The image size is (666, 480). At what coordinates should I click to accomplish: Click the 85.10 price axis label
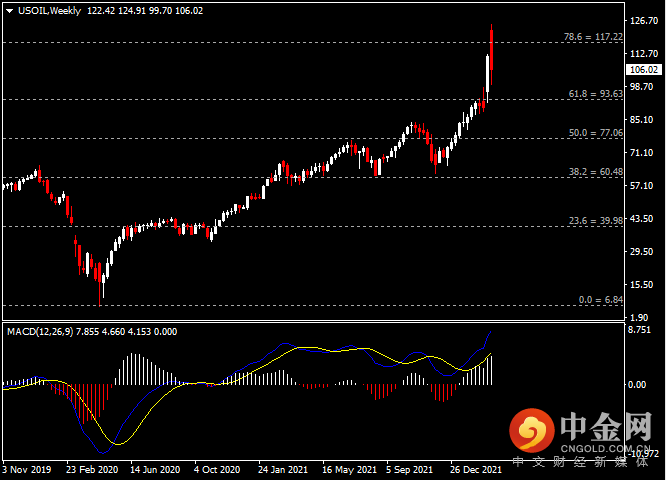pos(641,120)
